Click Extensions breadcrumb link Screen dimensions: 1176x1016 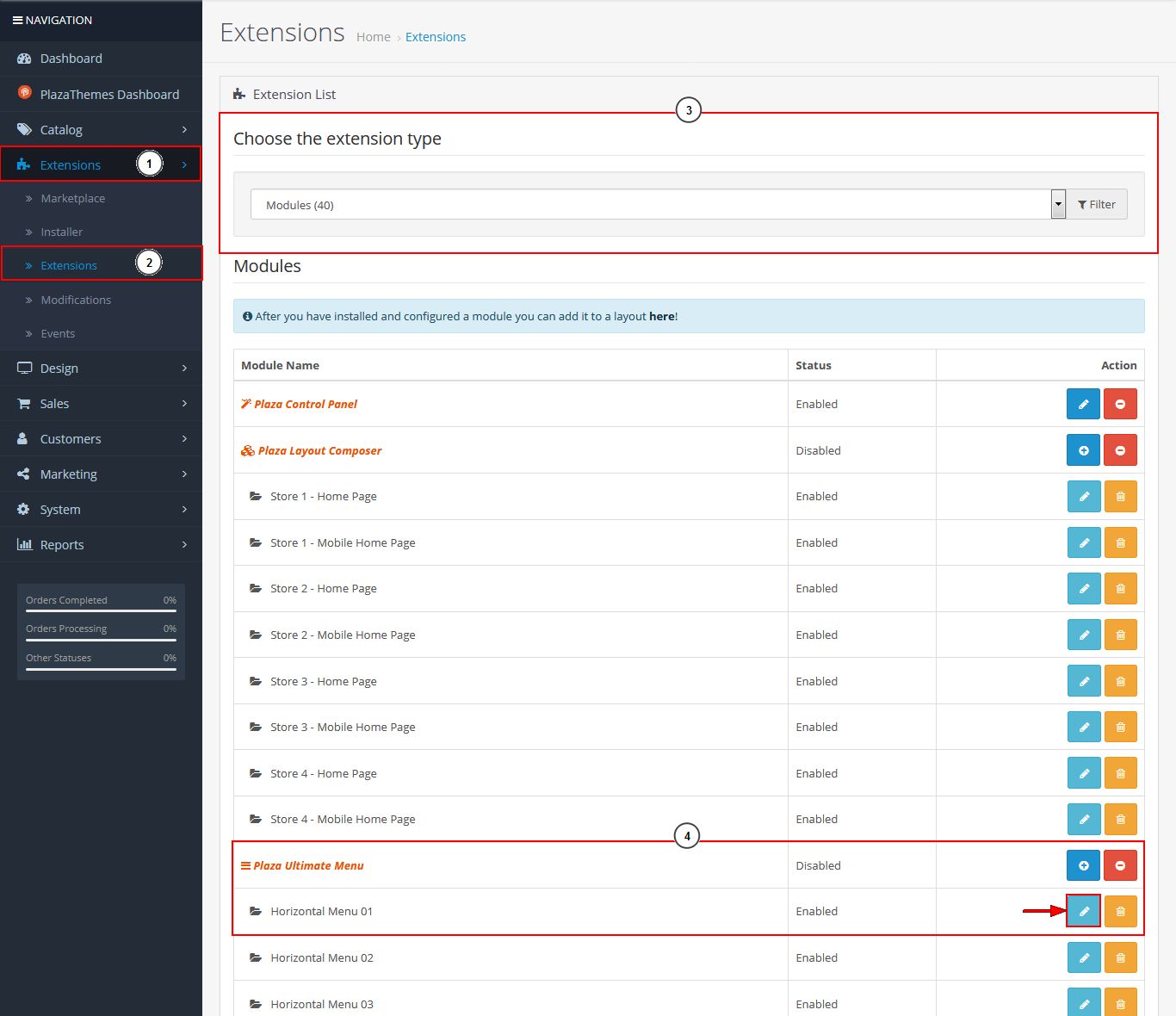[436, 37]
